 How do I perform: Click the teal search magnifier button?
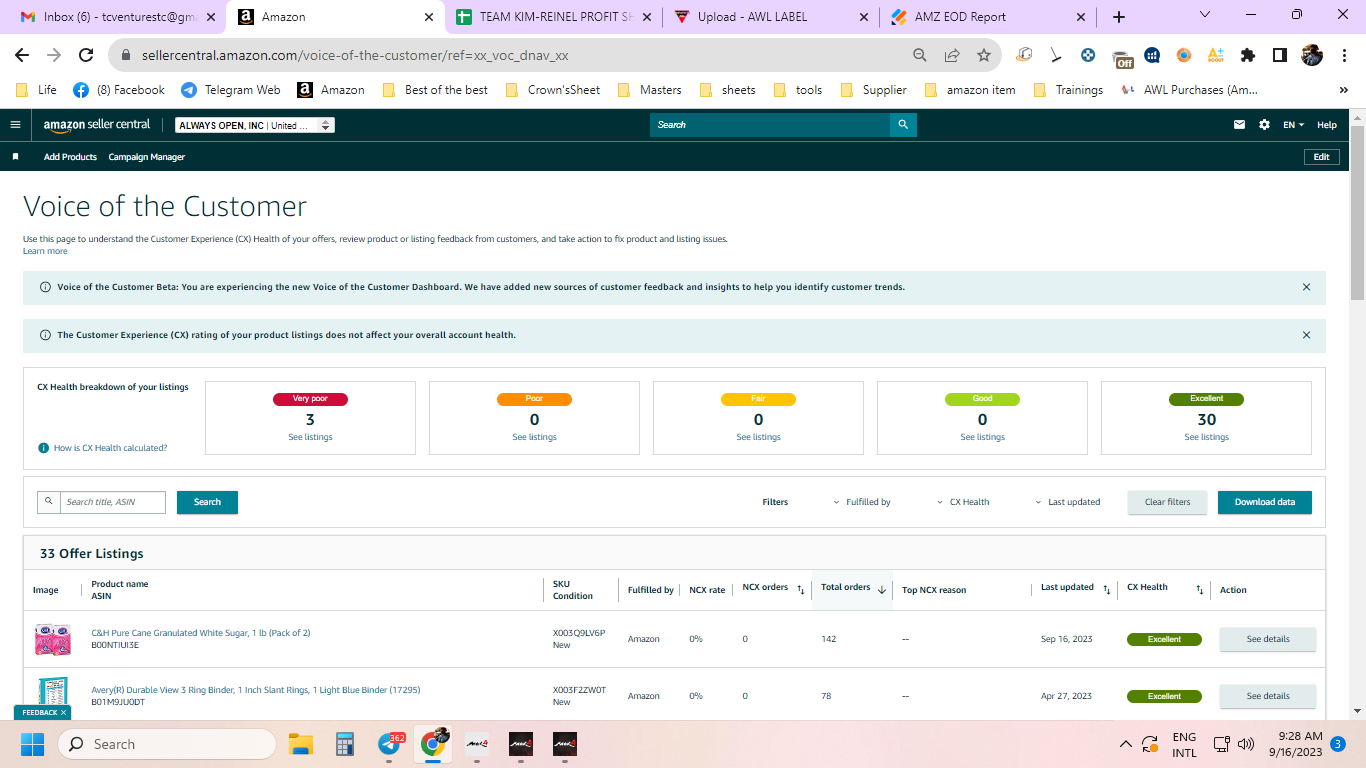coord(903,125)
